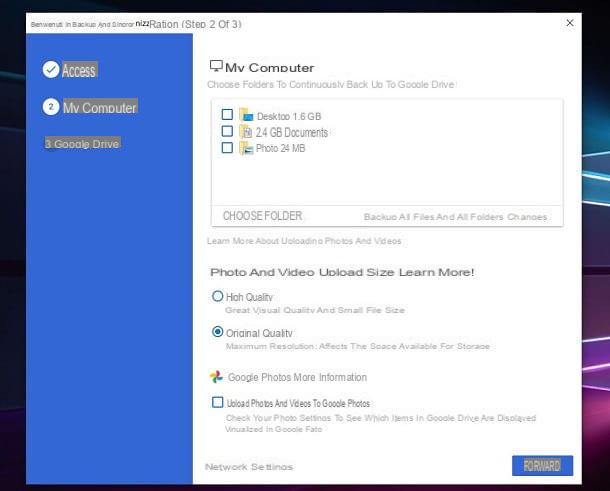Image resolution: width=610 pixels, height=491 pixels.
Task: Check the Desktop 1.6 GB checkbox
Action: (x=227, y=114)
